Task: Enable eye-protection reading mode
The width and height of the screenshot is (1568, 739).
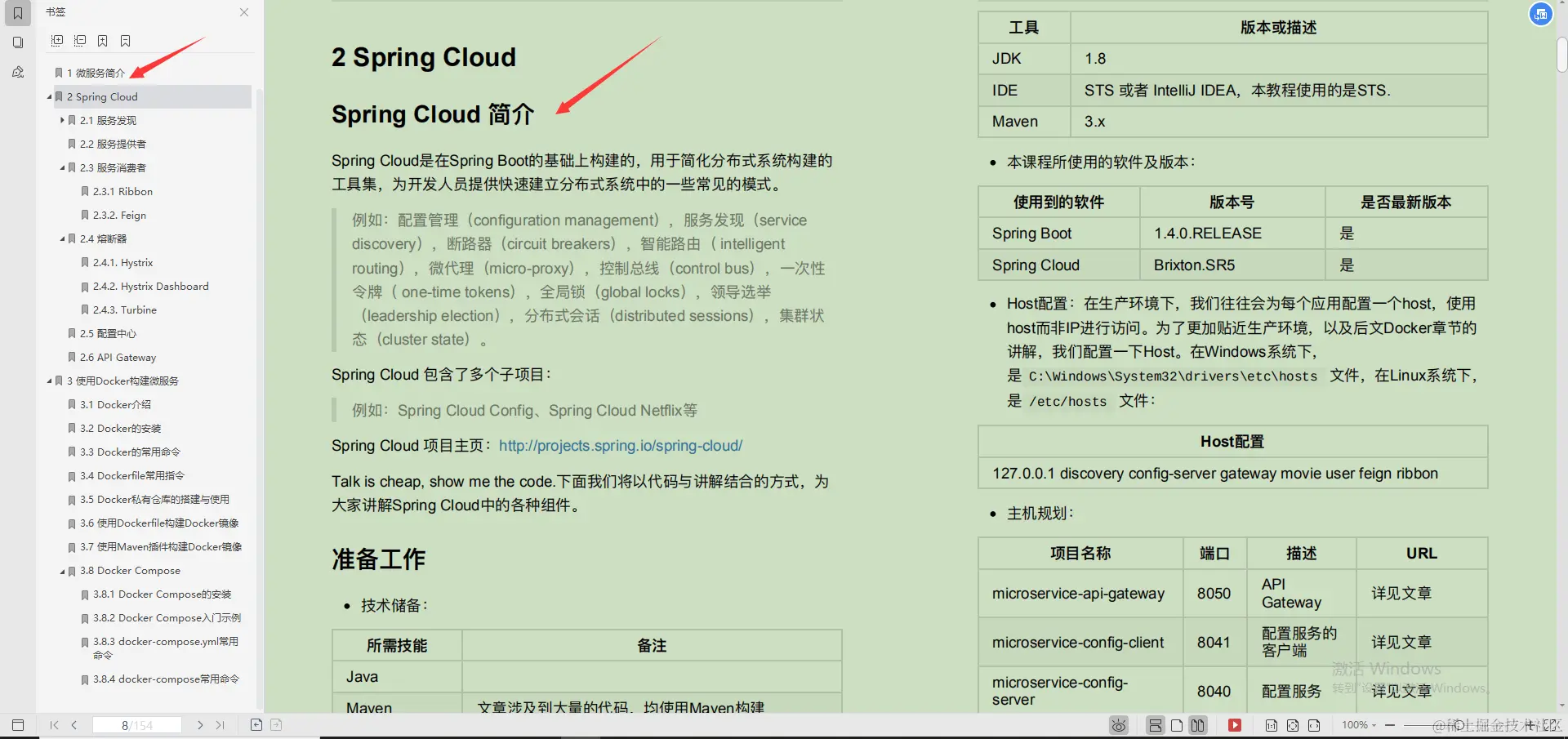Action: [x=1118, y=724]
